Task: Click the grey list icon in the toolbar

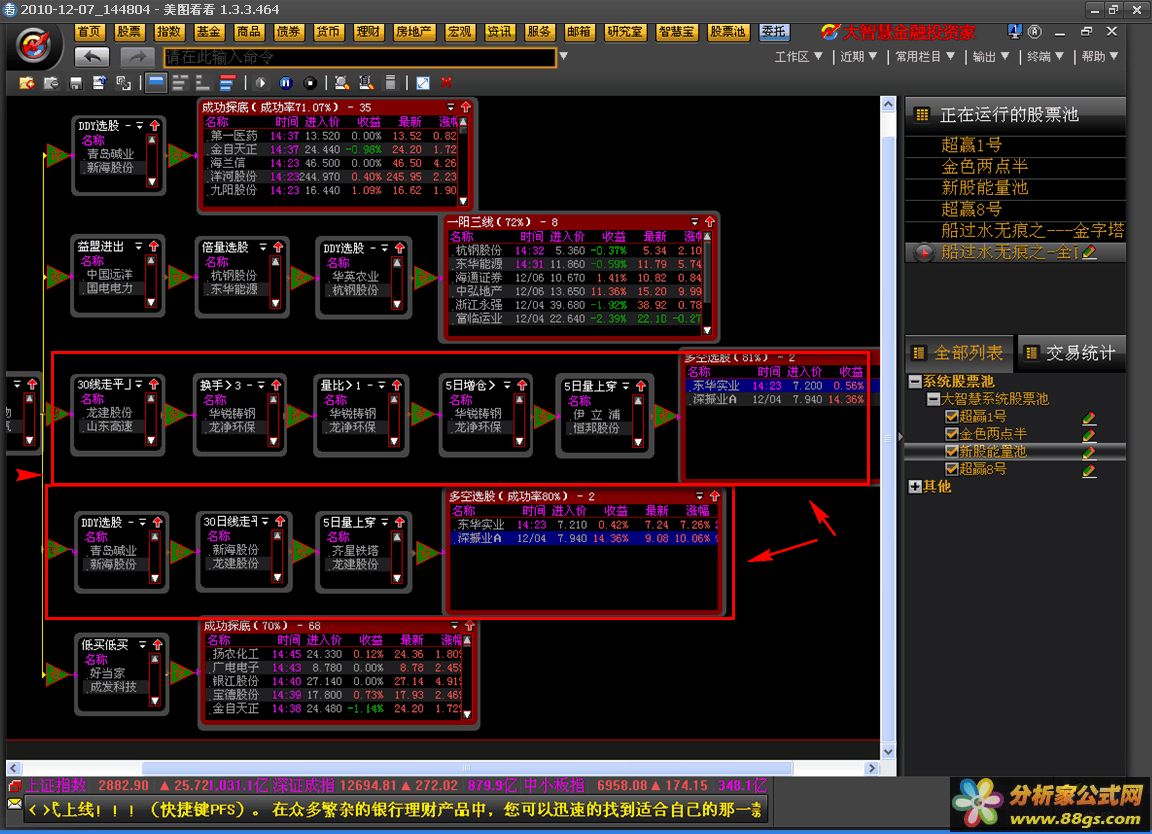Action: [391, 83]
